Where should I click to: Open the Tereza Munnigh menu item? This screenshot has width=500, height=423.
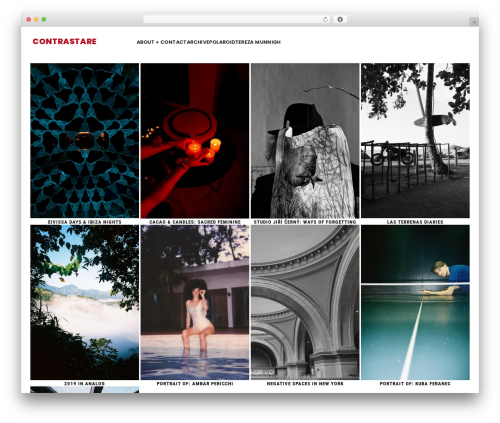(258, 42)
